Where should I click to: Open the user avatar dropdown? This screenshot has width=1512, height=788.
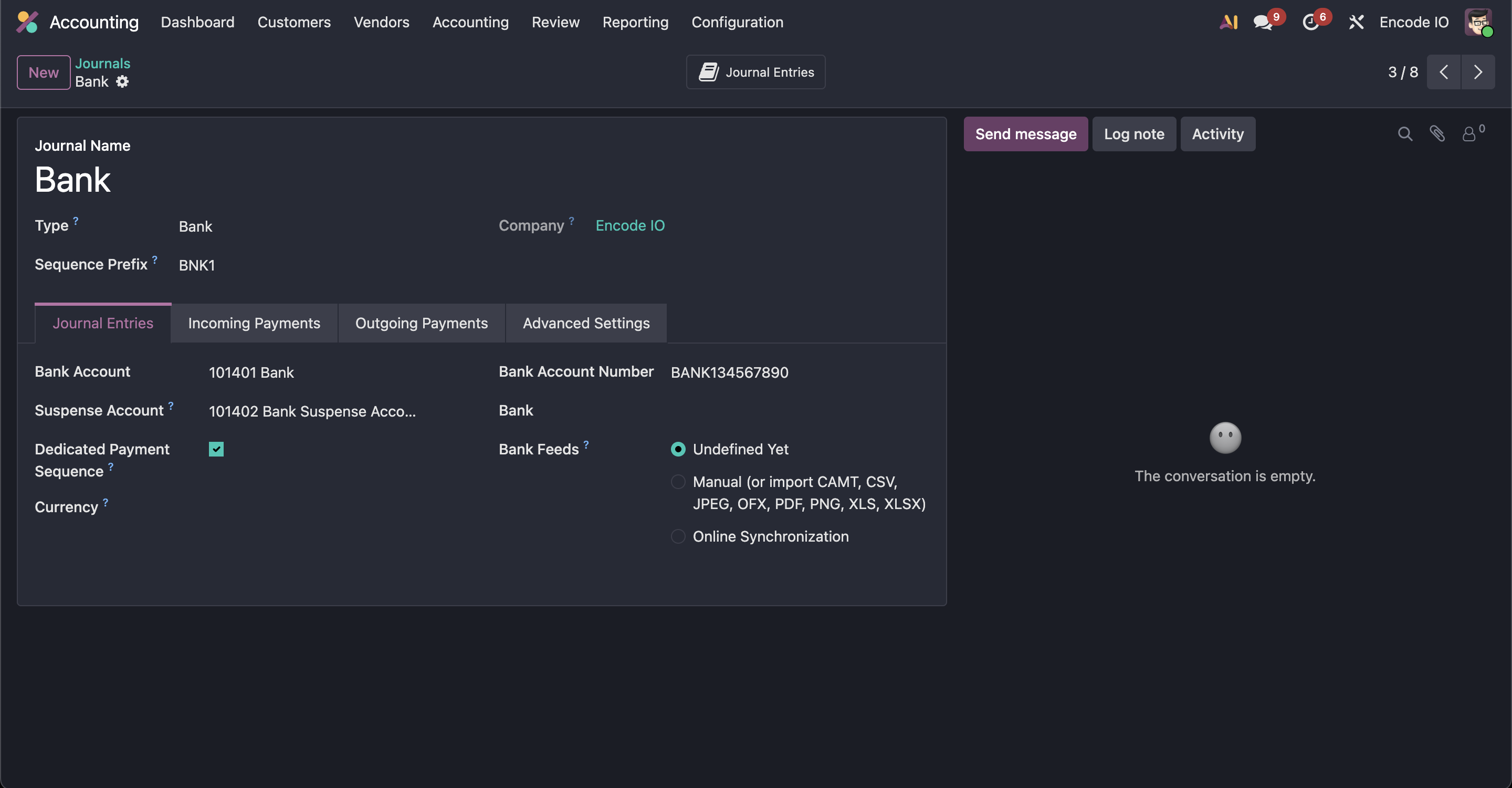point(1478,22)
